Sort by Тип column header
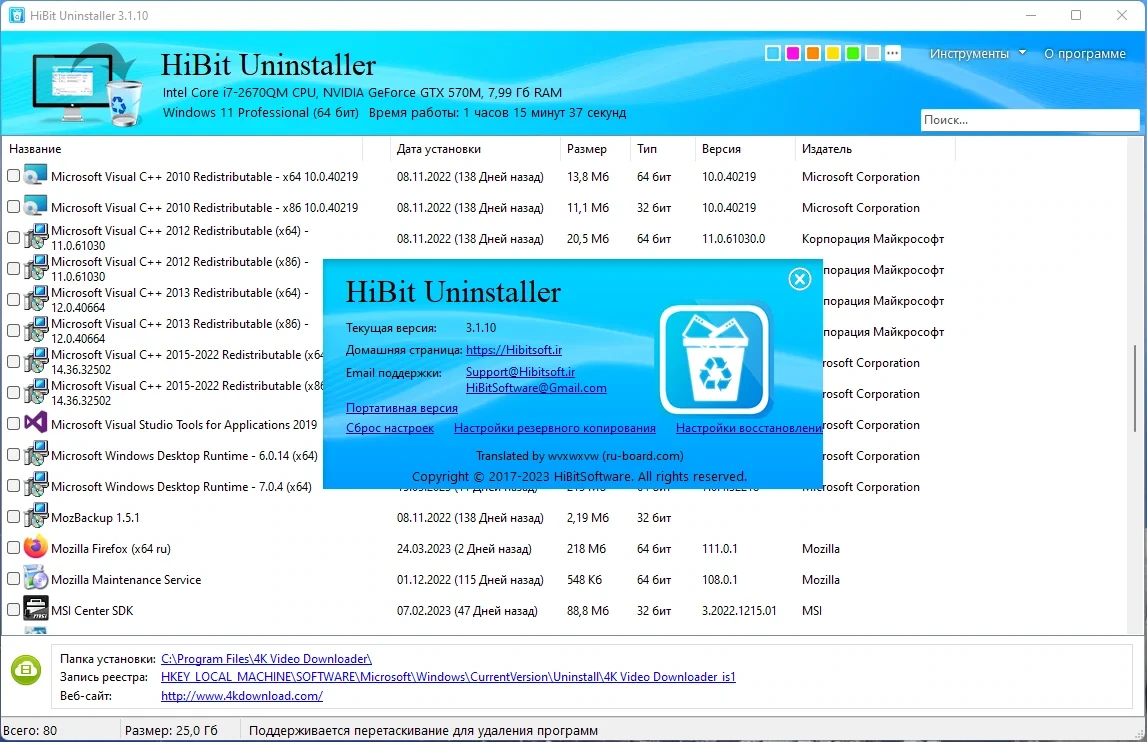 662,149
